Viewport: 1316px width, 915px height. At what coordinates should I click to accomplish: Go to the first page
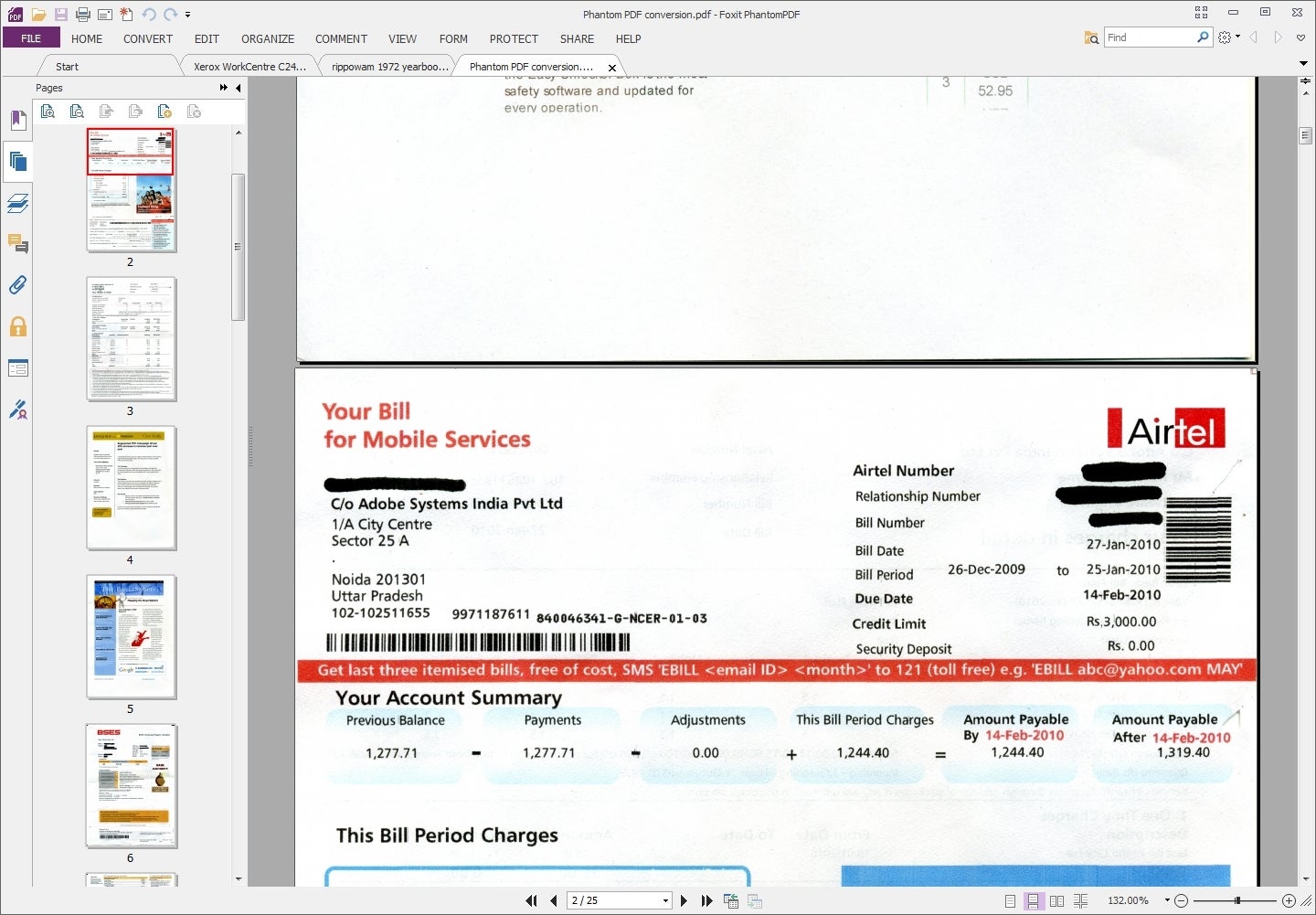[x=531, y=901]
